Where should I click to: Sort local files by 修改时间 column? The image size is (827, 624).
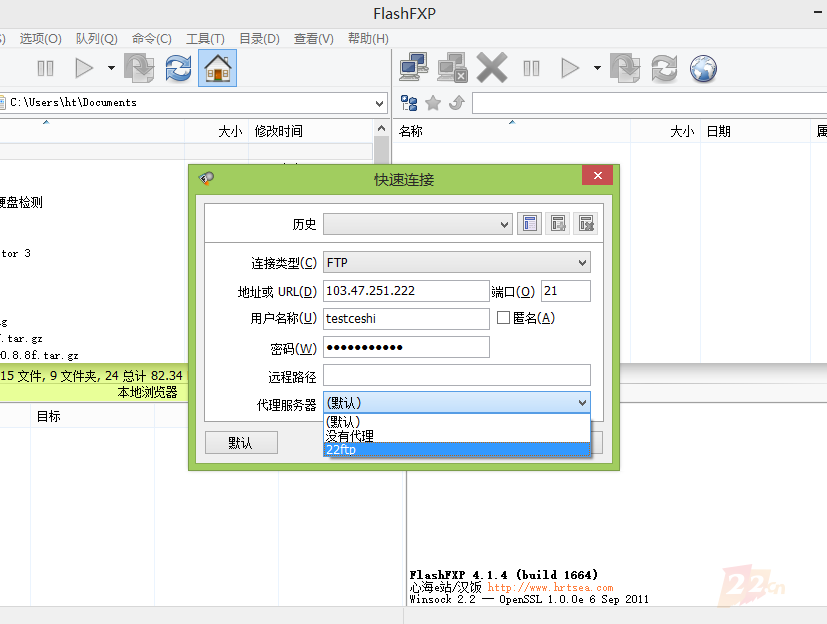pos(311,131)
